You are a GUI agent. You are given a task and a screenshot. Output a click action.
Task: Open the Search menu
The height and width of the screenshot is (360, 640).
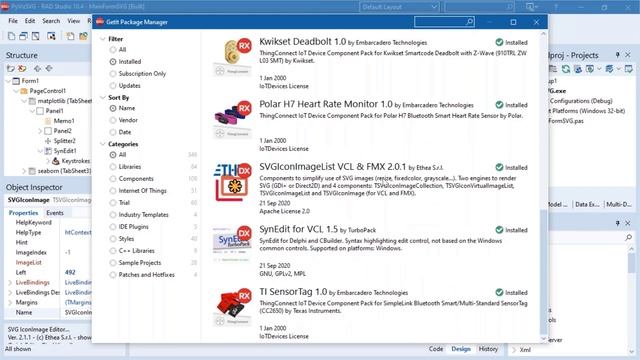[51, 21]
